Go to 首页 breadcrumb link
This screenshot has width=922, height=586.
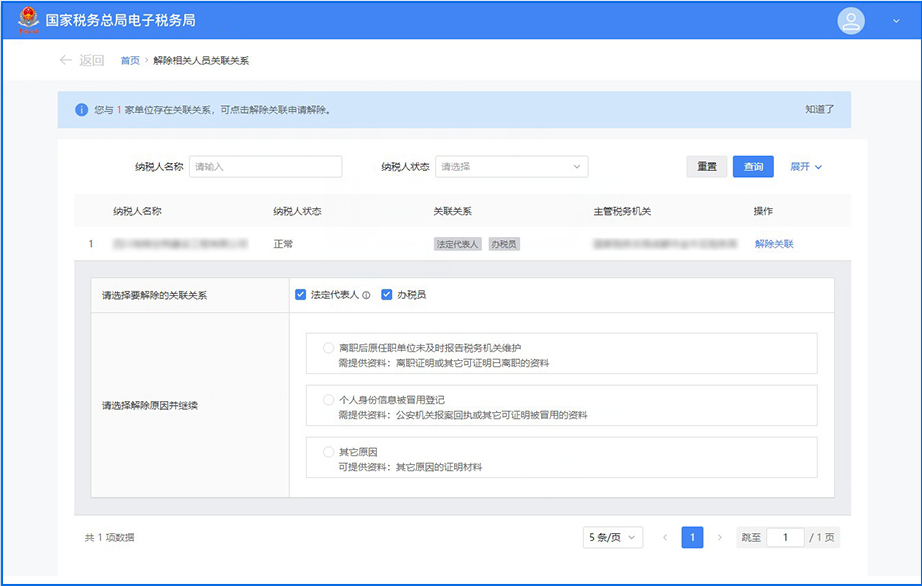[x=130, y=60]
